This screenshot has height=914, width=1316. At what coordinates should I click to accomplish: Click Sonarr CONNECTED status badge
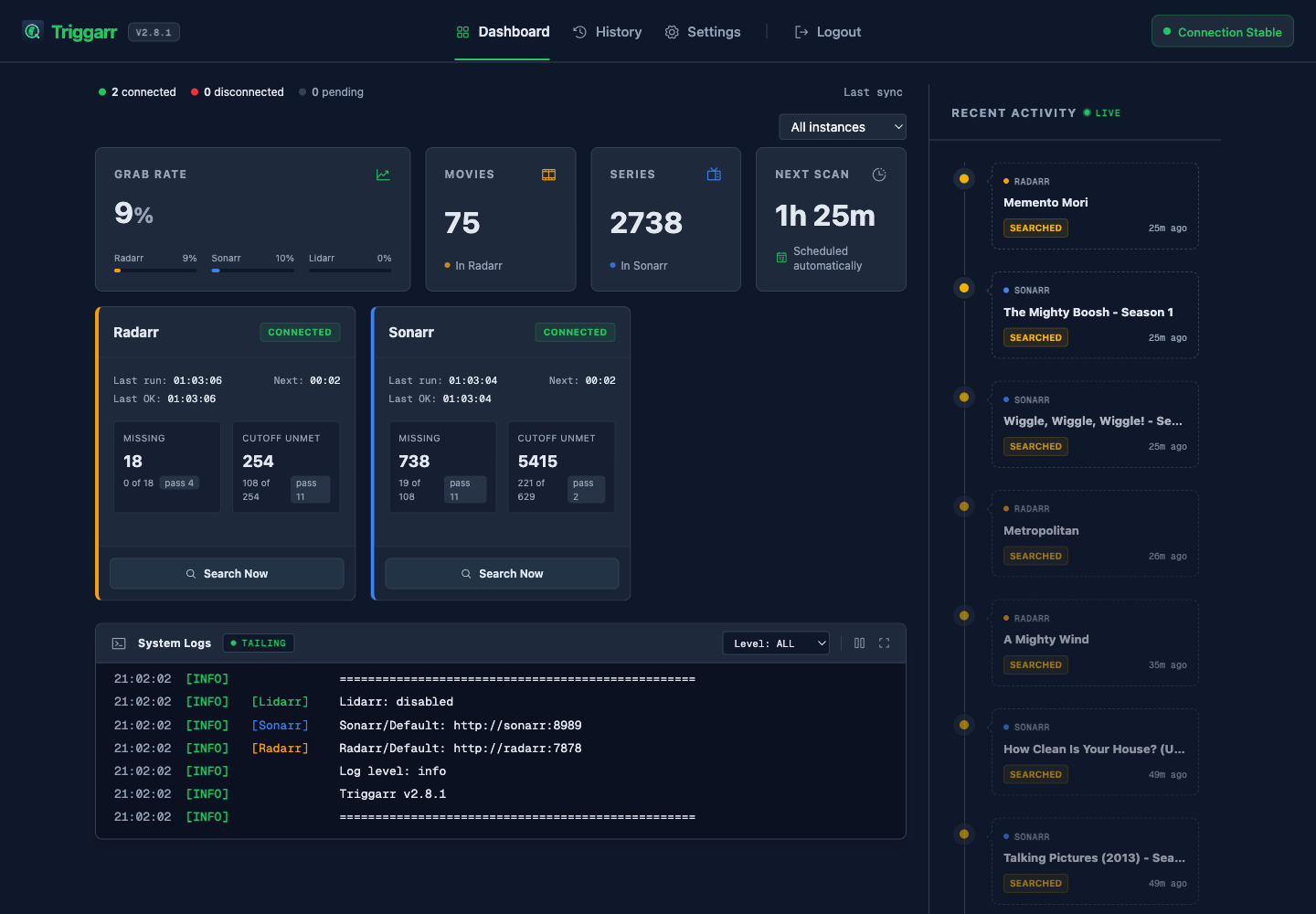pyautogui.click(x=575, y=333)
